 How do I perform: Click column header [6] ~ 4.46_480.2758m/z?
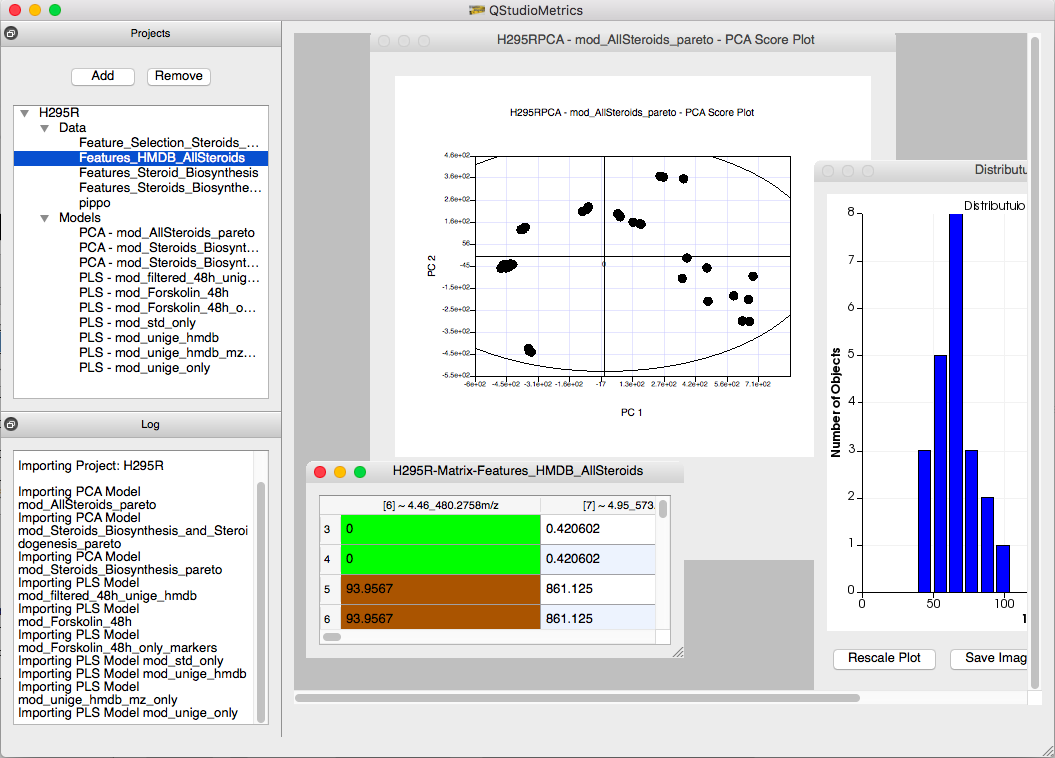click(x=441, y=505)
